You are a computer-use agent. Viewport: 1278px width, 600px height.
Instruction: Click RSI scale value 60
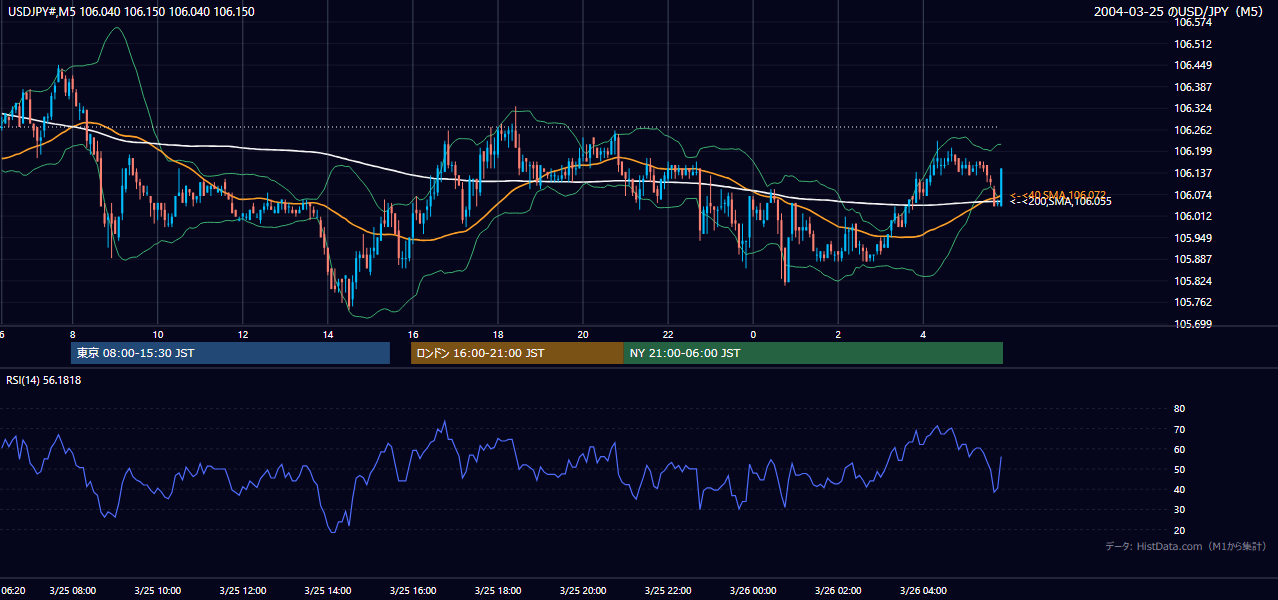pyautogui.click(x=1179, y=449)
